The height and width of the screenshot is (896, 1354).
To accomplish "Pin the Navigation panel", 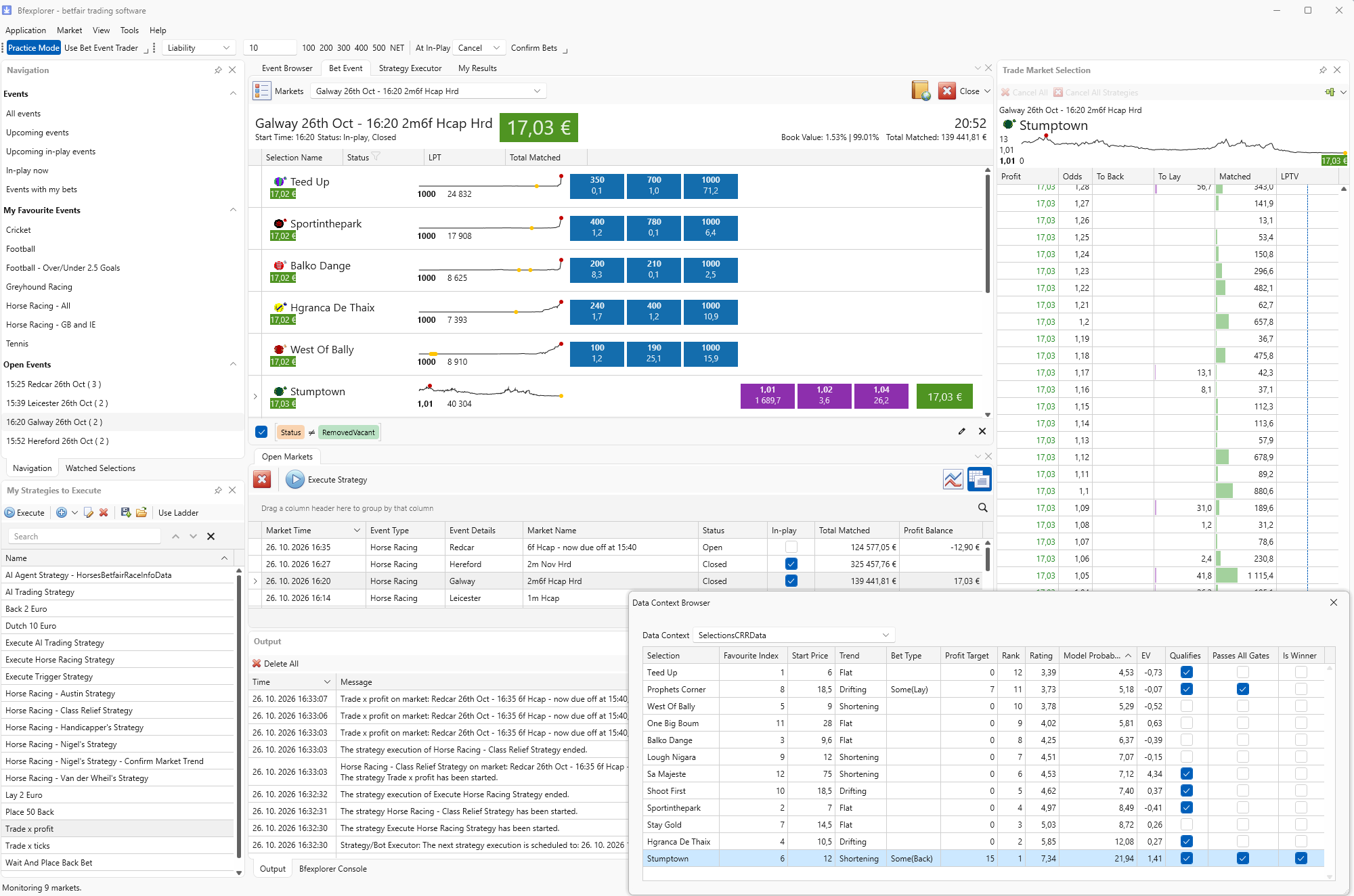I will tap(218, 70).
